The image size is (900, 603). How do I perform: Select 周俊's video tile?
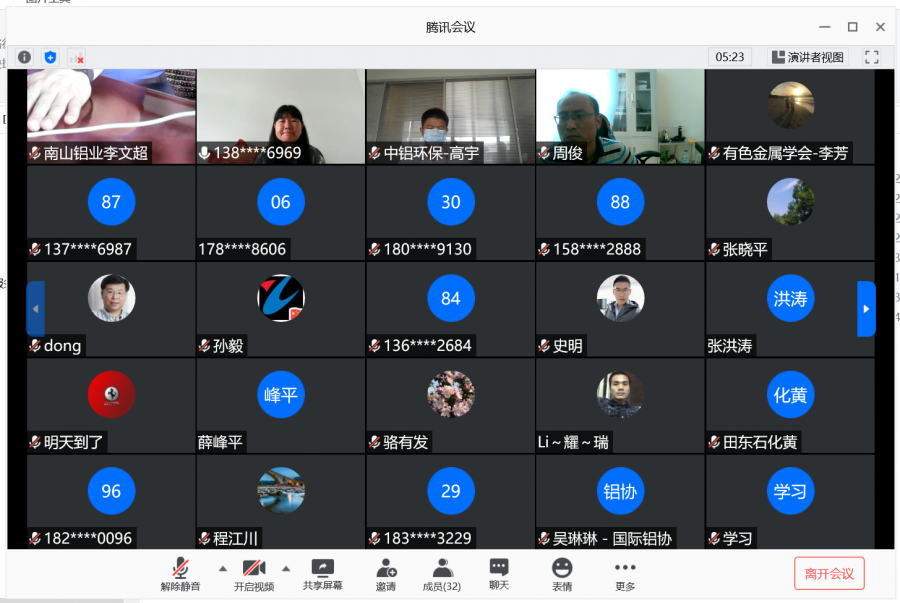[620, 115]
